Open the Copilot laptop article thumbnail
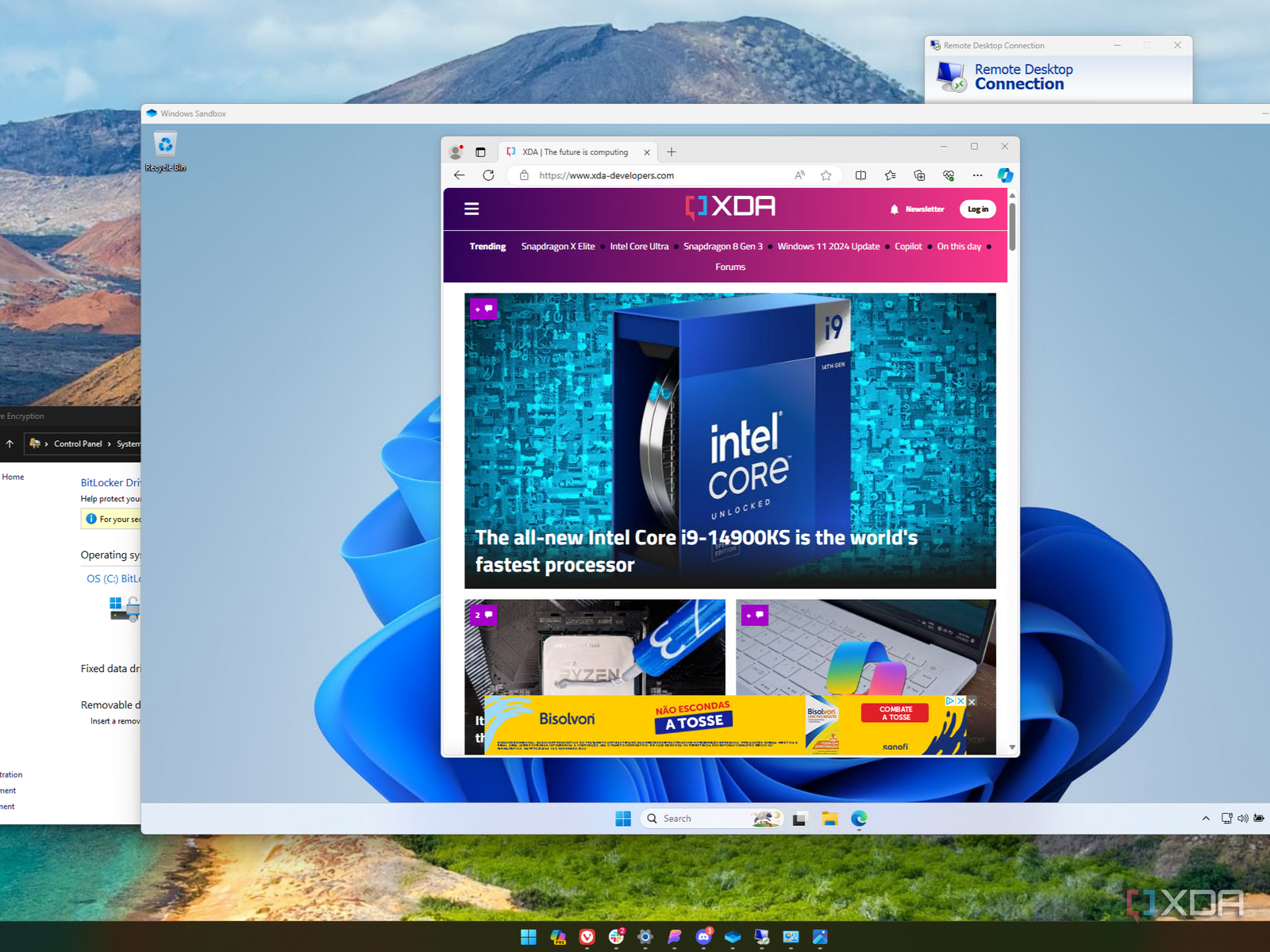This screenshot has height=952, width=1270. (866, 647)
